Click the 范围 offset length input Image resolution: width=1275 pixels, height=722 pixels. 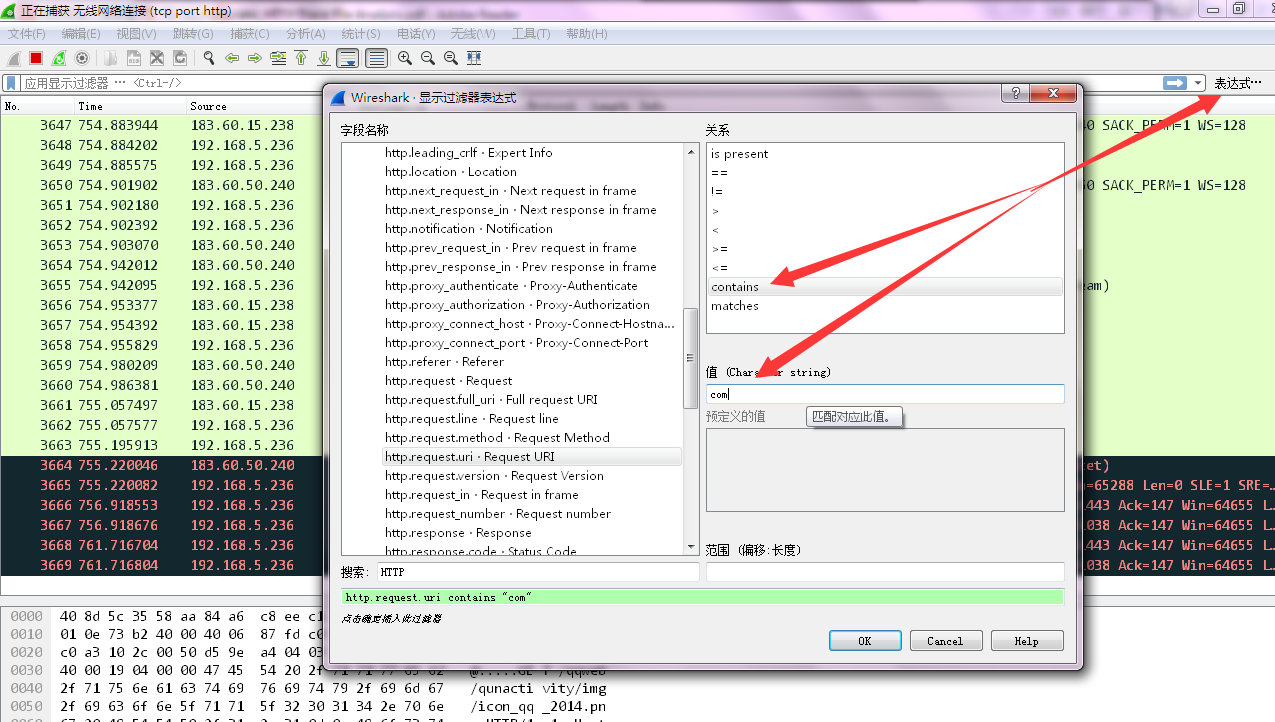pyautogui.click(x=885, y=572)
